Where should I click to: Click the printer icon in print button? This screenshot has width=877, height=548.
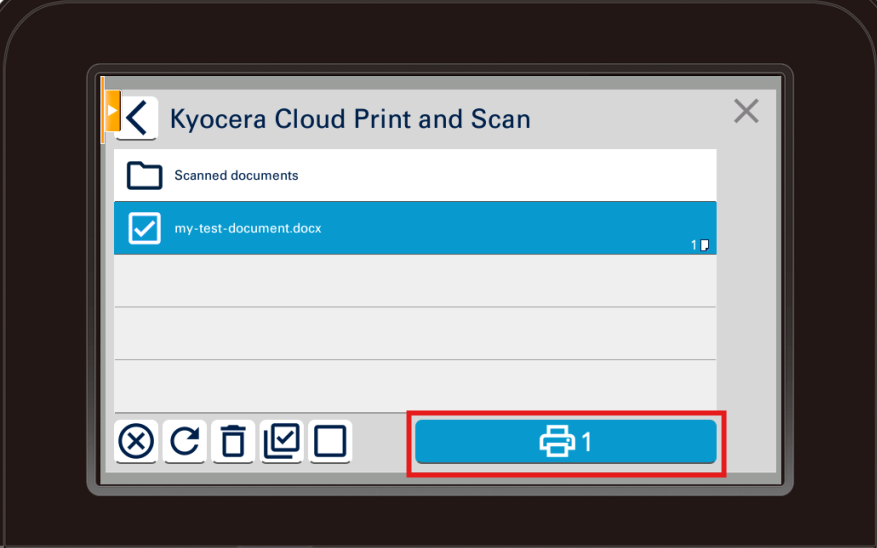point(557,441)
